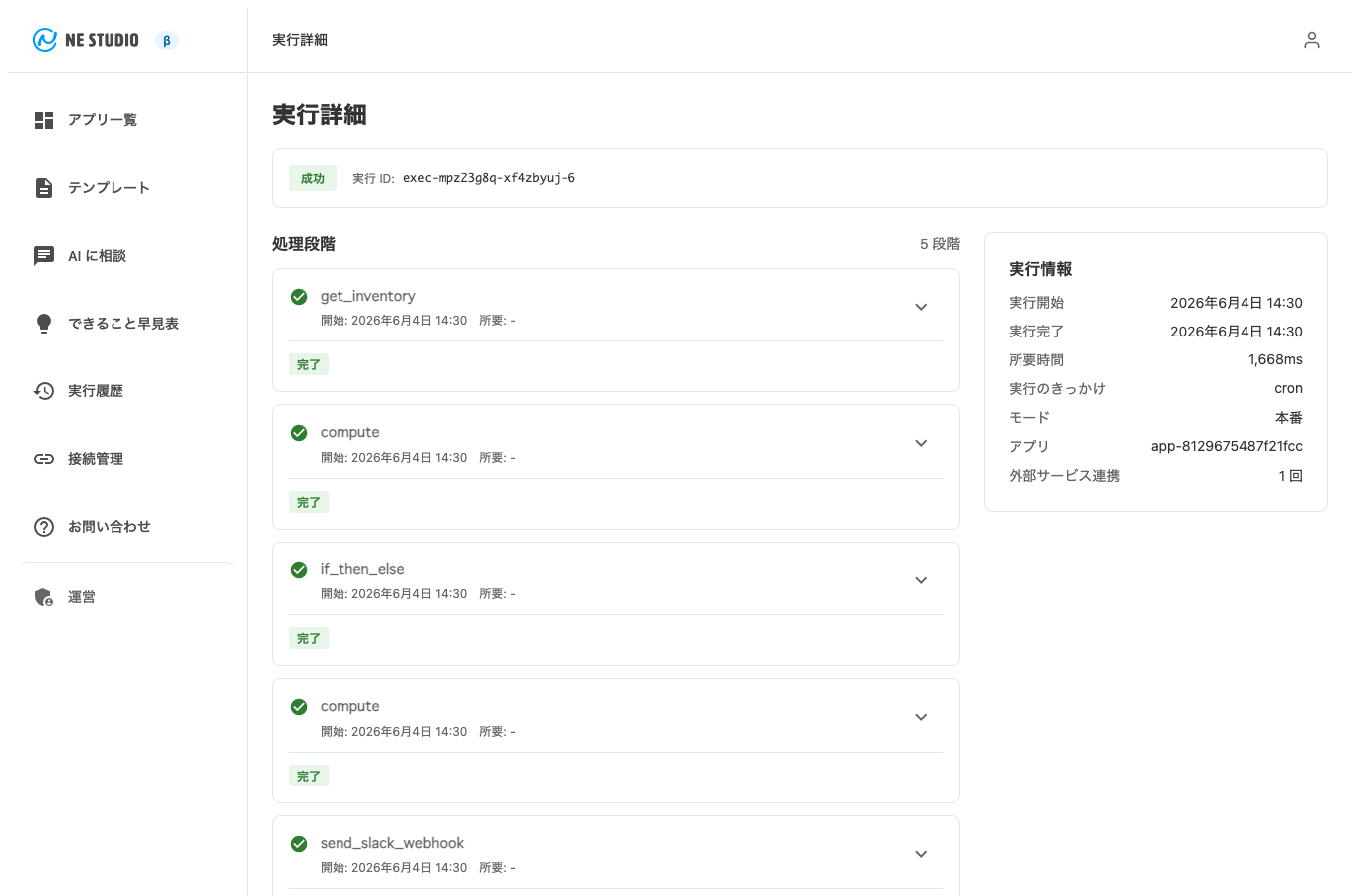Click the テンプレート document icon
This screenshot has height=896, width=1360.
[44, 188]
